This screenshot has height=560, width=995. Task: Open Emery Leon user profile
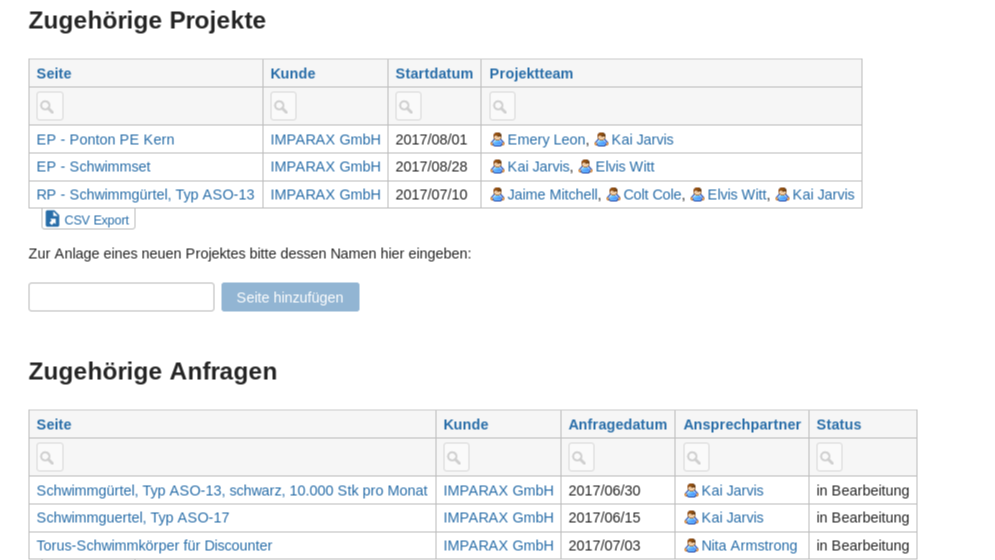point(546,140)
